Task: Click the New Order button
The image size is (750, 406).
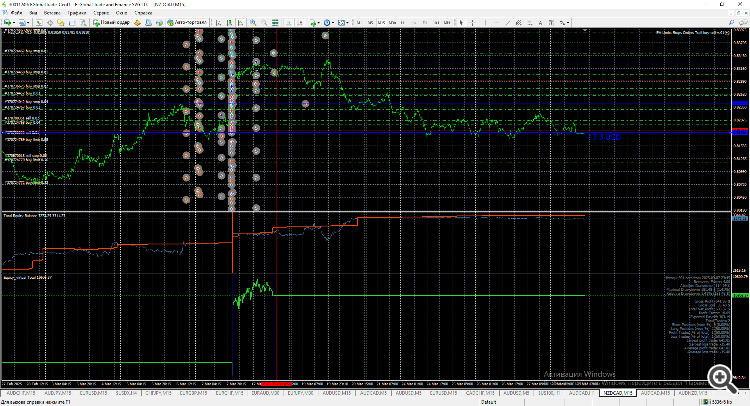Action: [111, 22]
